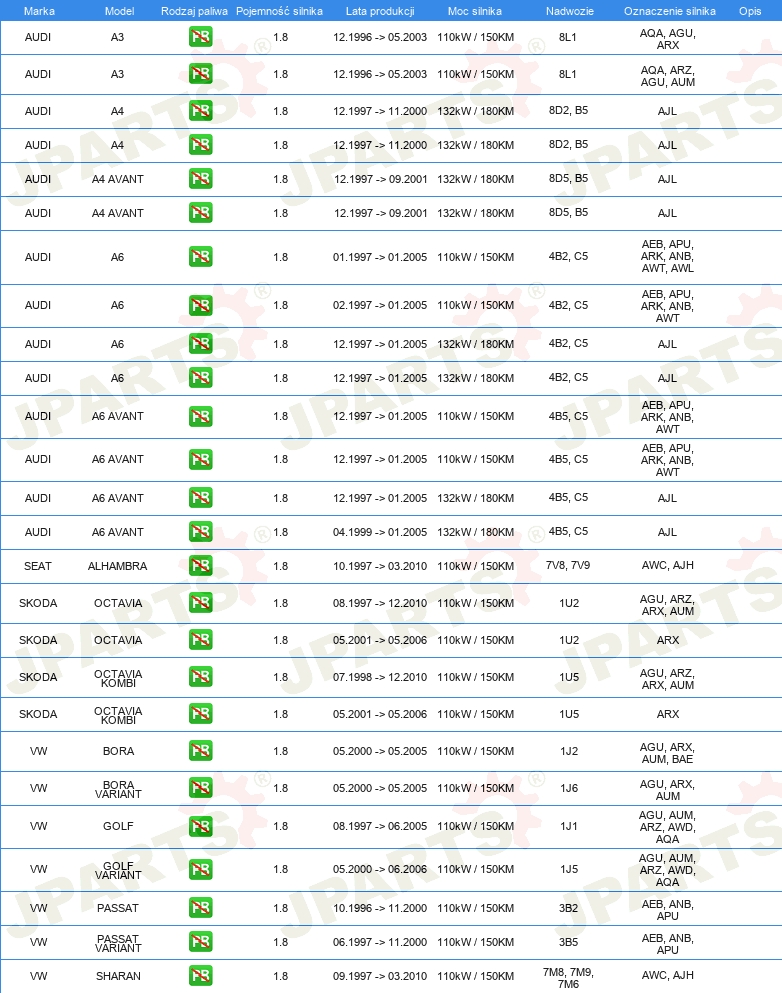This screenshot has width=782, height=993.
Task: Click the Oznaczenie silnika column header
Action: pyautogui.click(x=670, y=11)
